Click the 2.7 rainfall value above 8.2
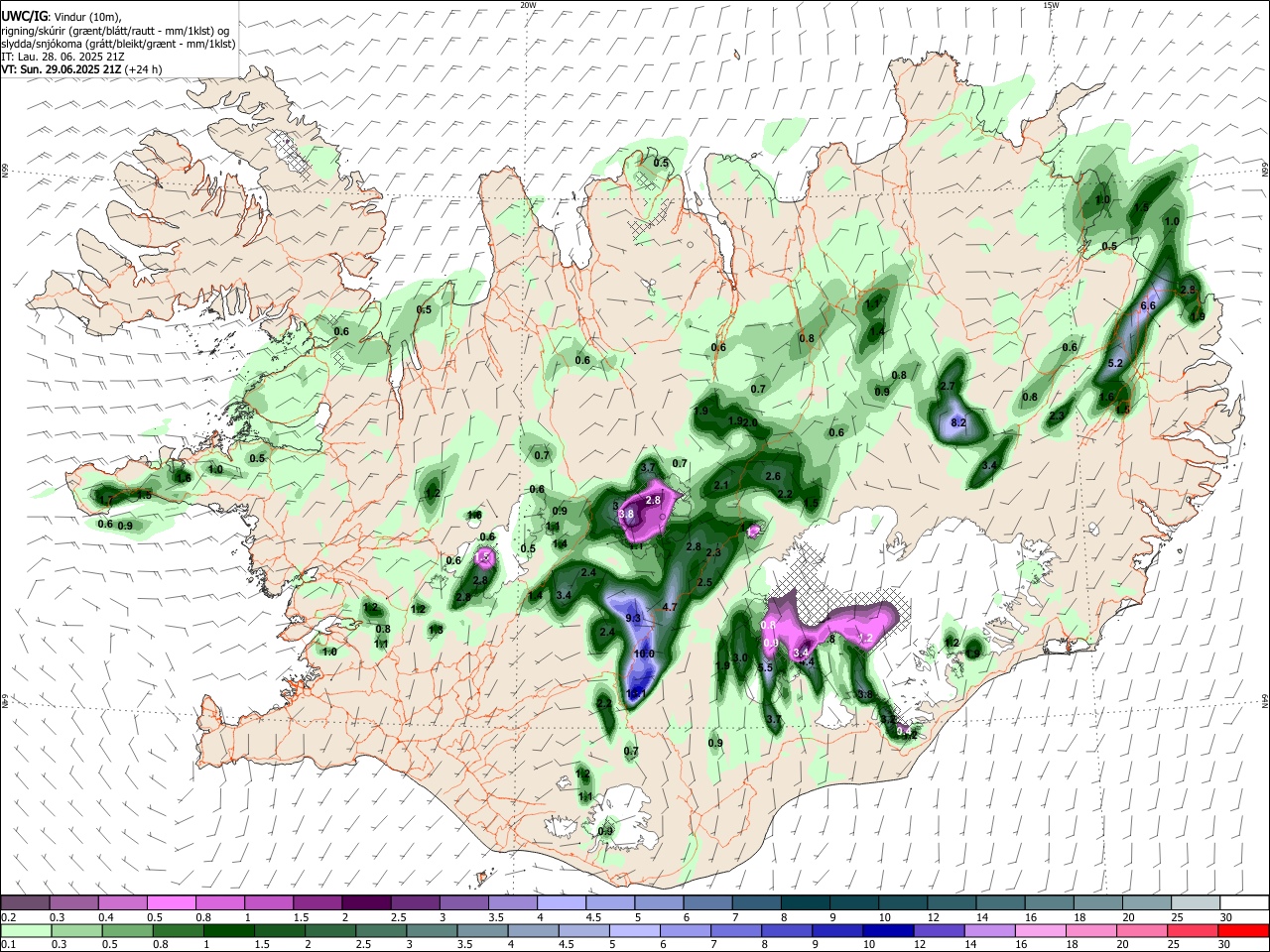Screen dimensions: 1270x952 coord(947,387)
